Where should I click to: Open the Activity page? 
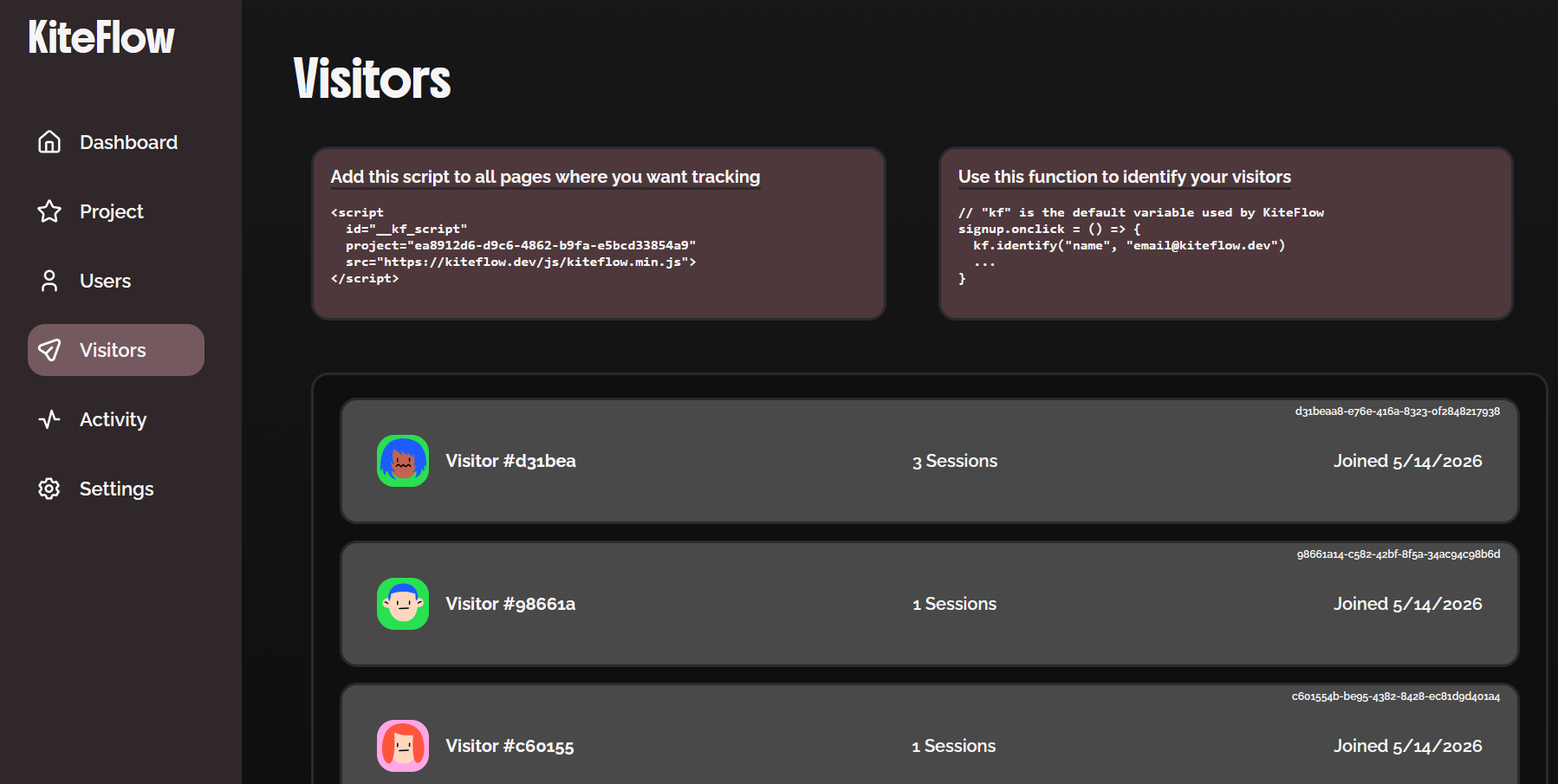(116, 419)
